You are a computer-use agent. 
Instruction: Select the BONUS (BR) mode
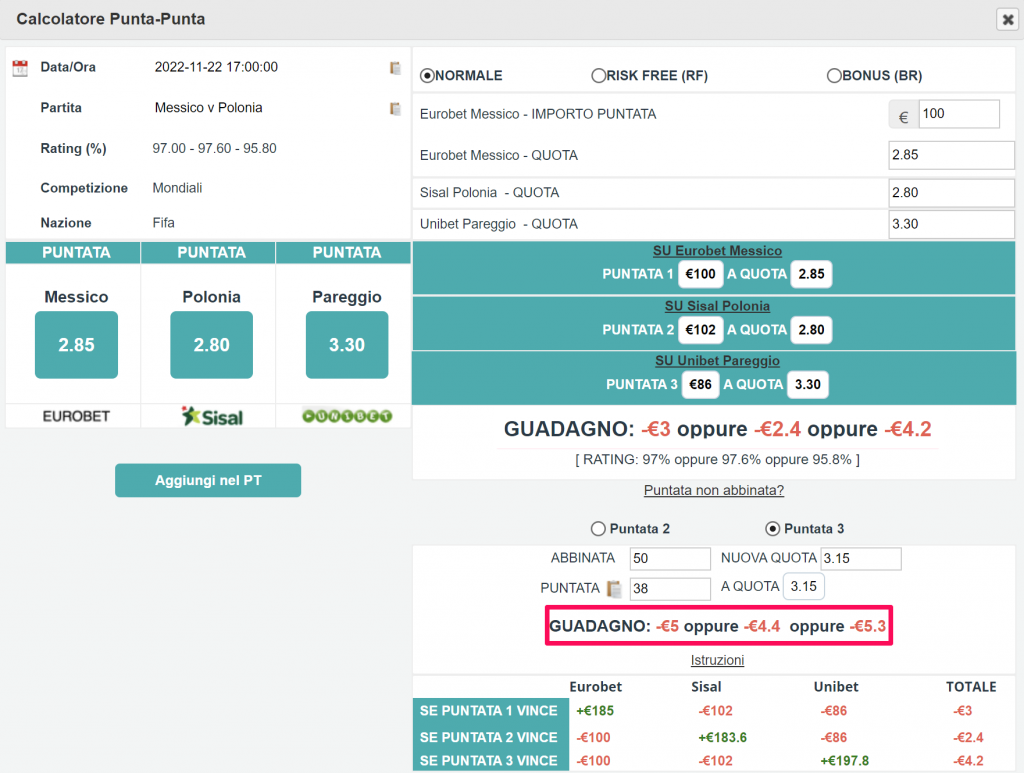tap(834, 76)
